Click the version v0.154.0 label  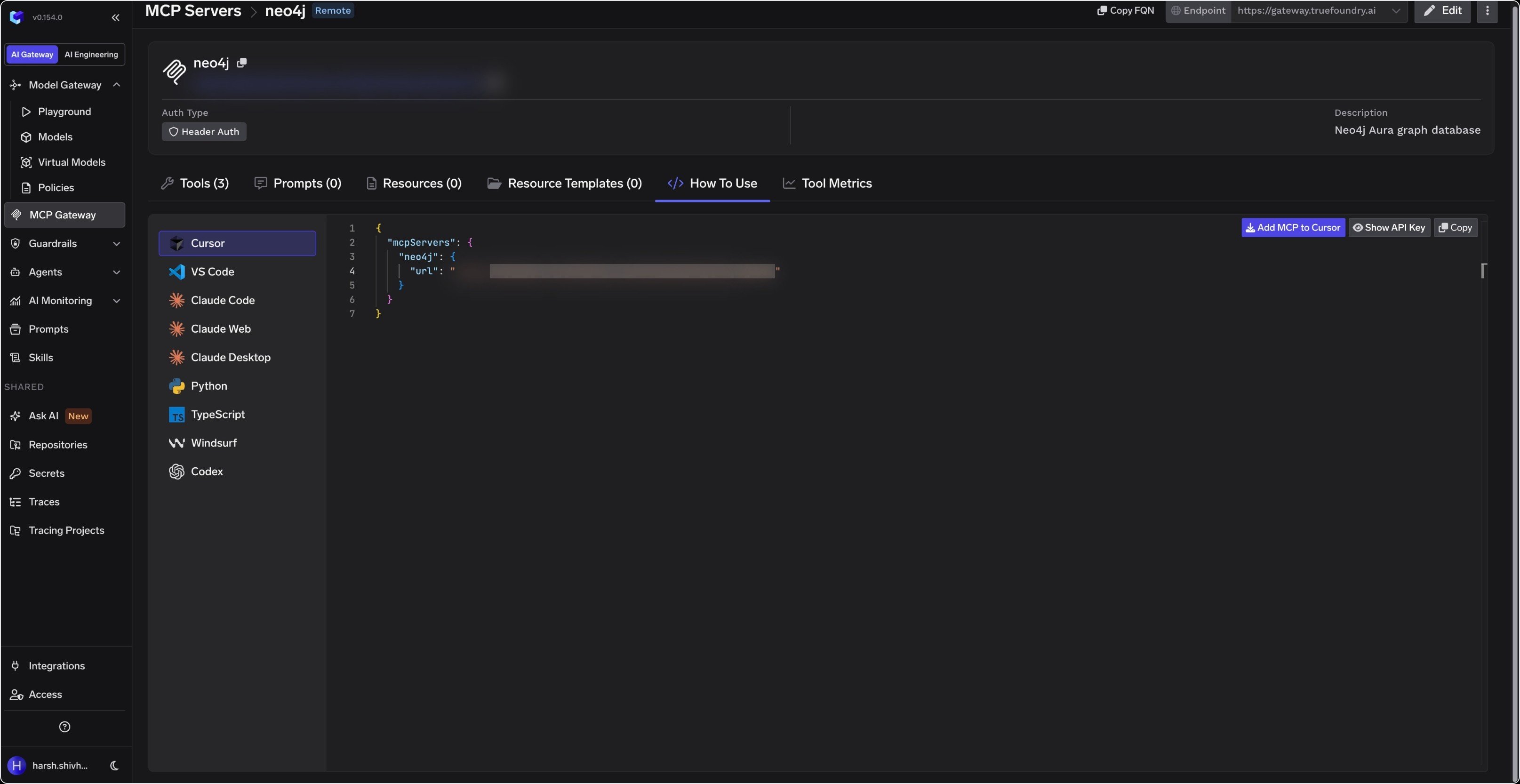click(x=47, y=18)
